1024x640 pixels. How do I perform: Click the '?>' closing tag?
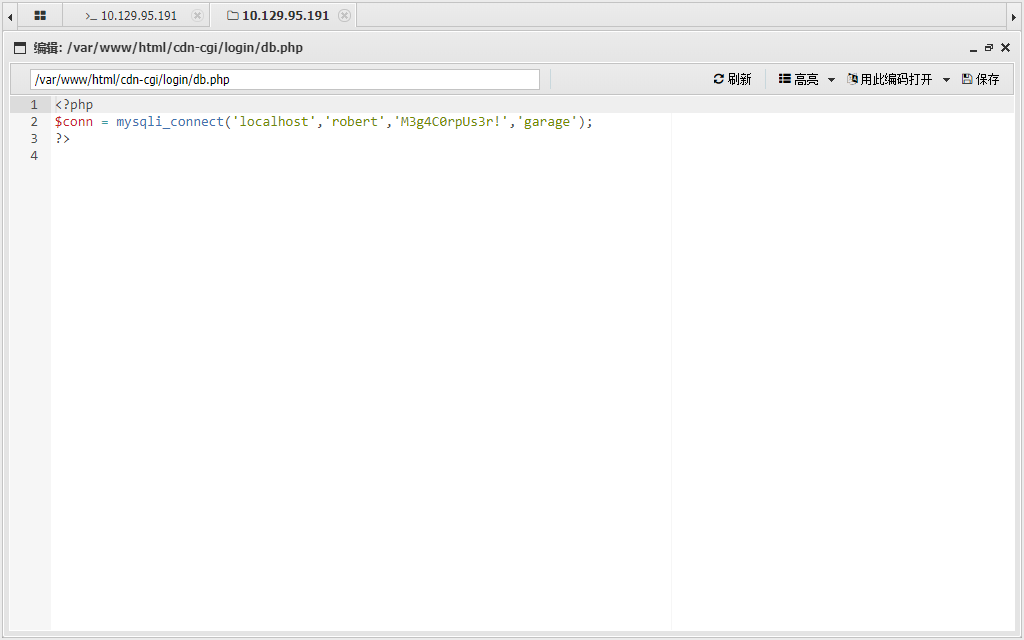coord(63,138)
